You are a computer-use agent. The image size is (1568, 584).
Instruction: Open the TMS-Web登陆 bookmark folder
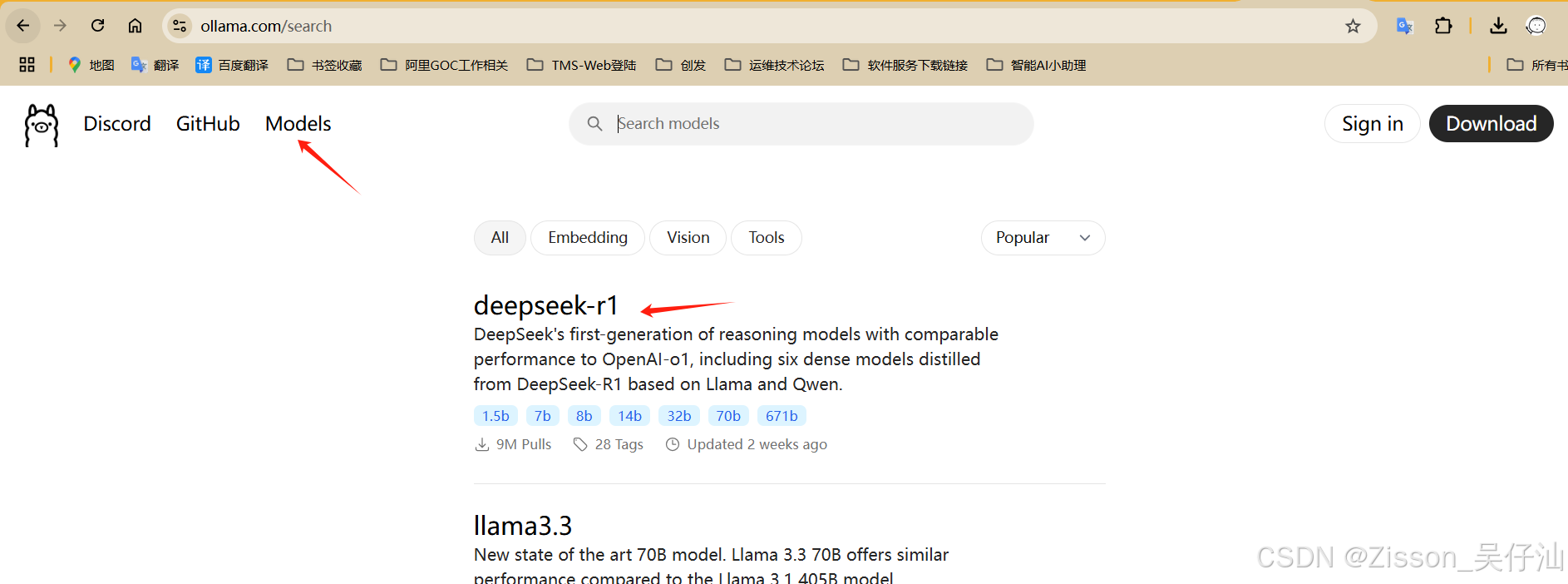point(582,65)
